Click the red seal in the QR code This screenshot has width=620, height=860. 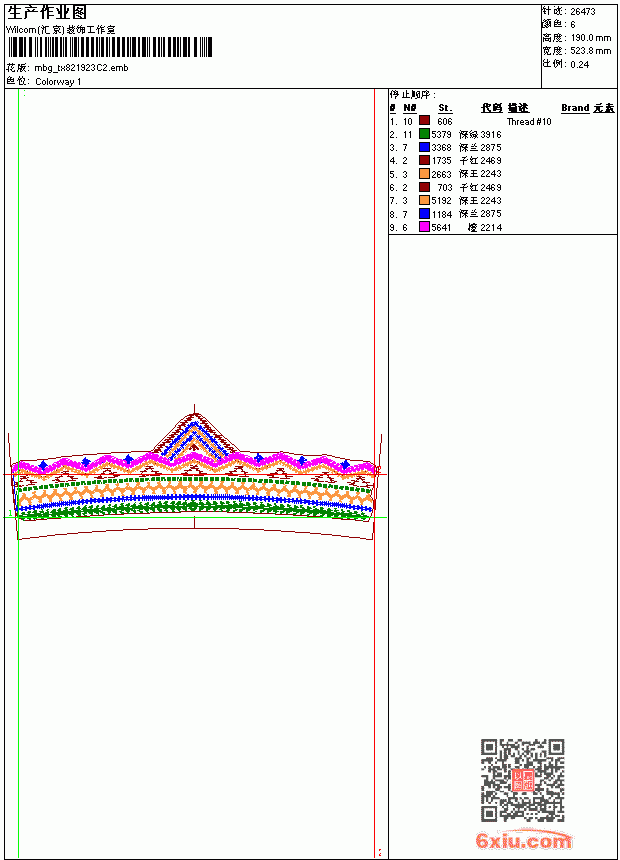523,780
